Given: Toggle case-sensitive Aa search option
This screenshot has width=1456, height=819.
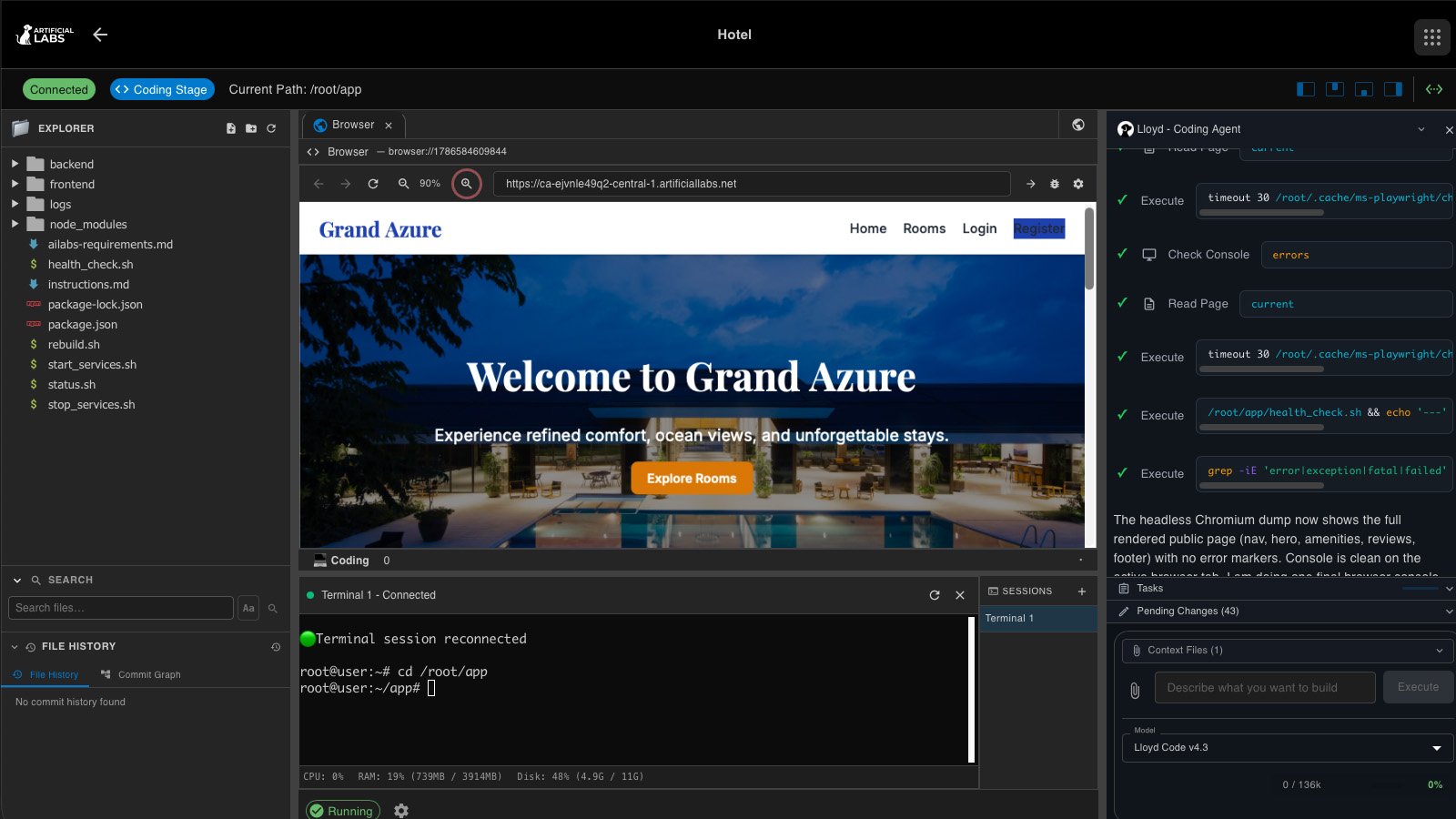Looking at the screenshot, I should pyautogui.click(x=248, y=608).
